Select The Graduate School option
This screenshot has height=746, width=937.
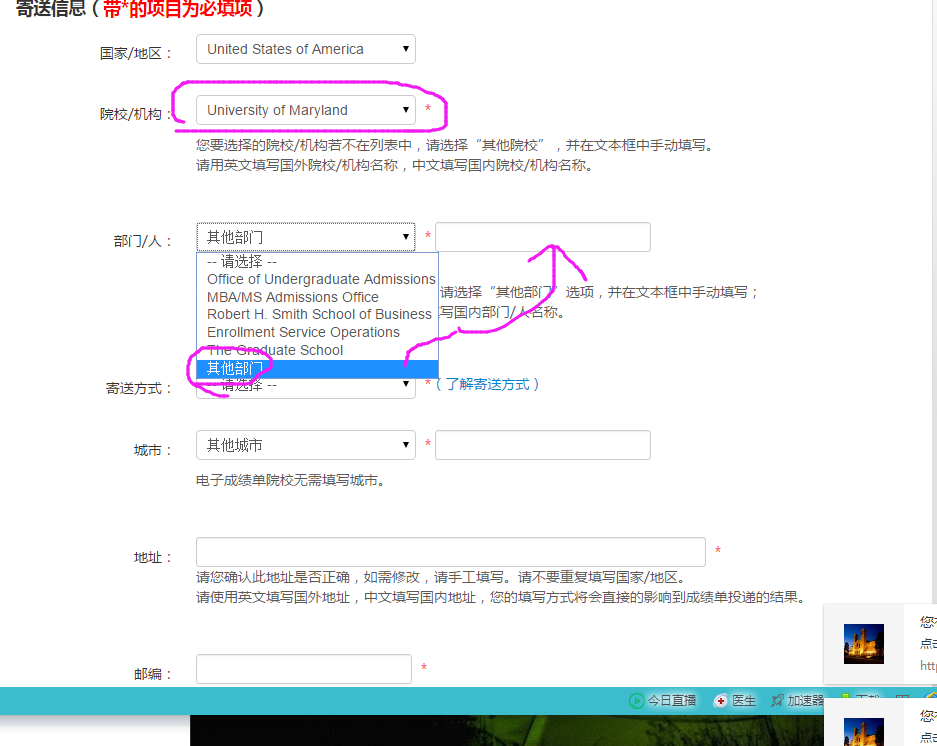[x=317, y=350]
